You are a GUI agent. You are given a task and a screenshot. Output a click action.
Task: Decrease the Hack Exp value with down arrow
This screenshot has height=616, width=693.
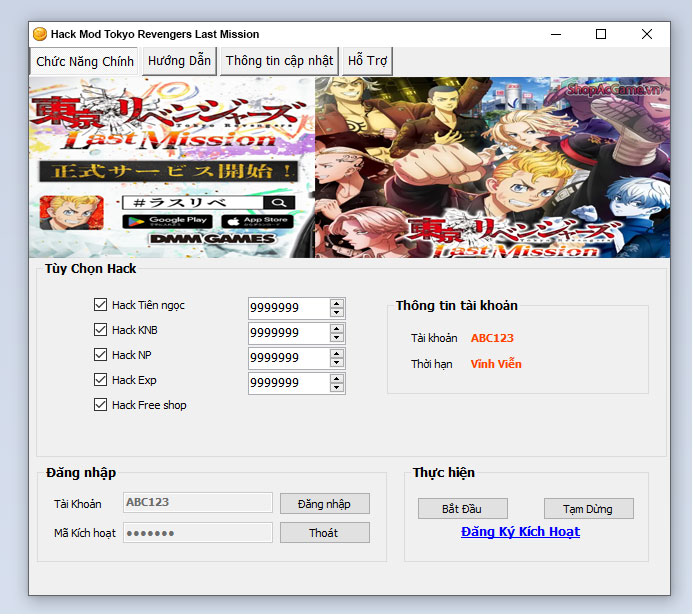[x=337, y=388]
